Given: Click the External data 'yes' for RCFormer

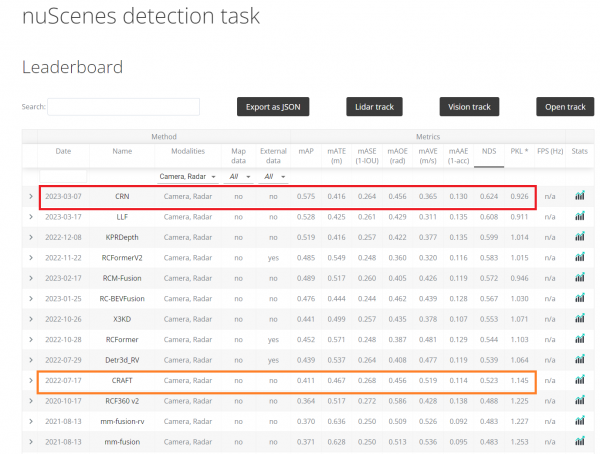Looking at the screenshot, I should pos(273,340).
